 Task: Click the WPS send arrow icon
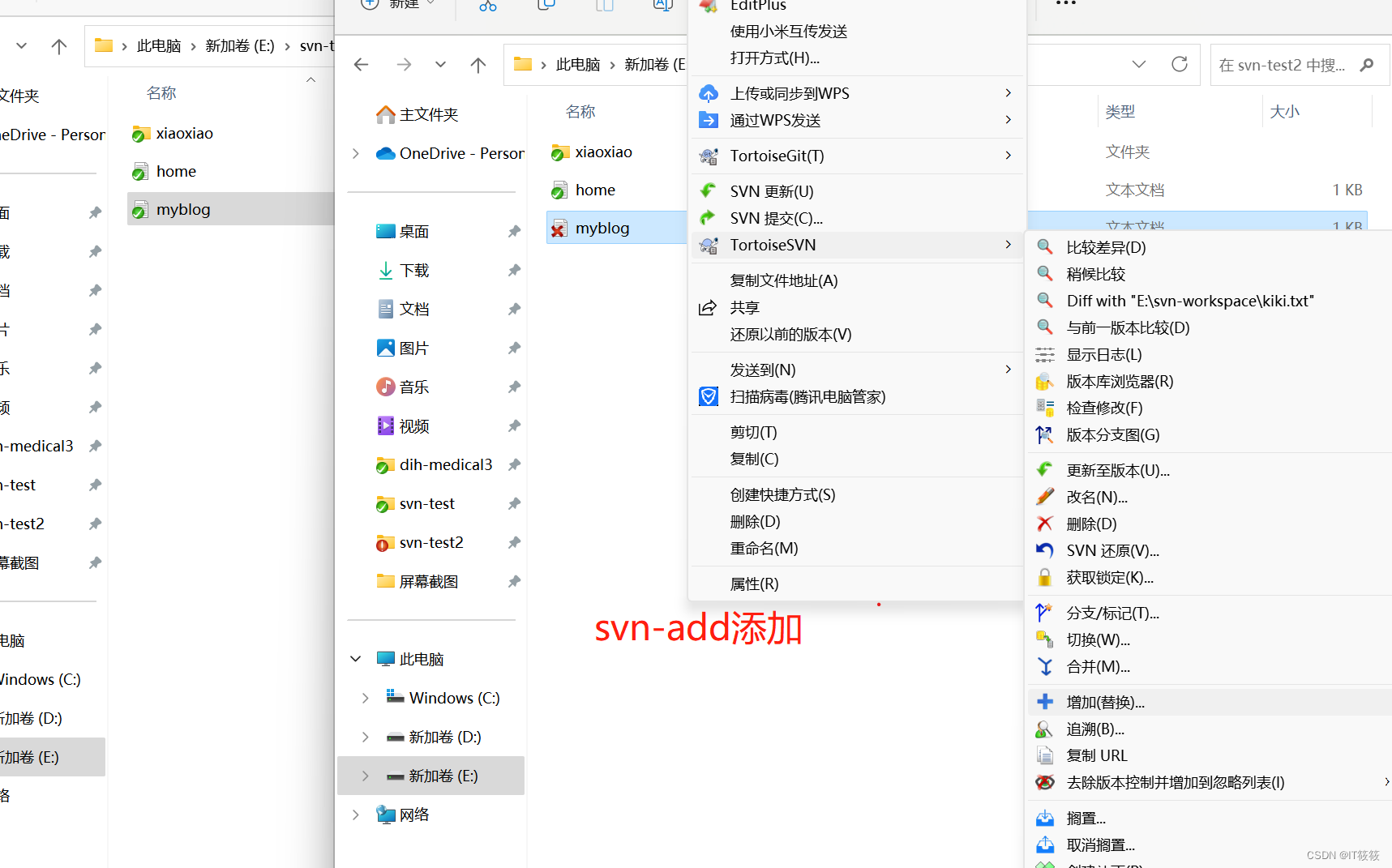point(709,120)
